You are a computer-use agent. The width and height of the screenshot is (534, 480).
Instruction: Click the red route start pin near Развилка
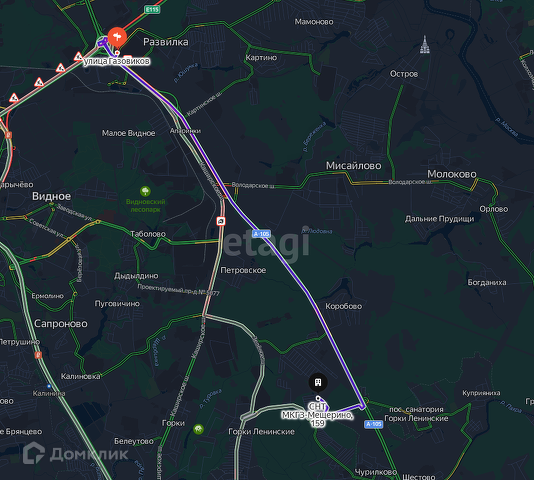(x=117, y=37)
